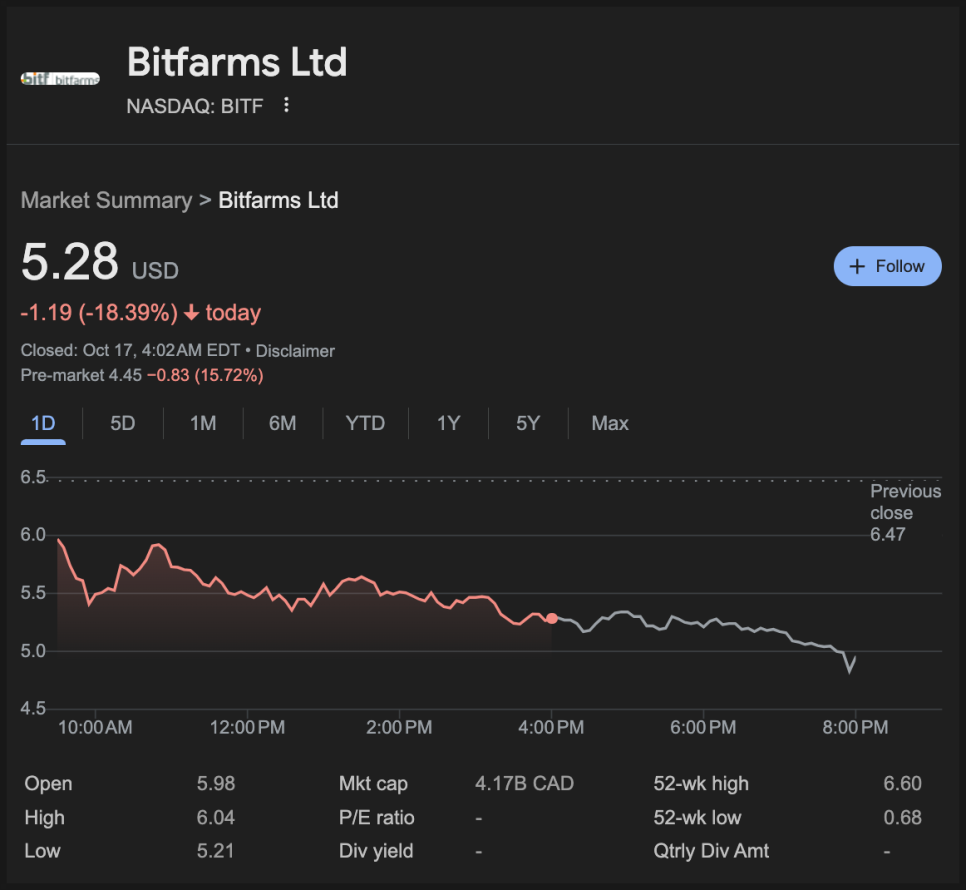Select the 5Y chart range
The height and width of the screenshot is (890, 966).
[x=527, y=423]
